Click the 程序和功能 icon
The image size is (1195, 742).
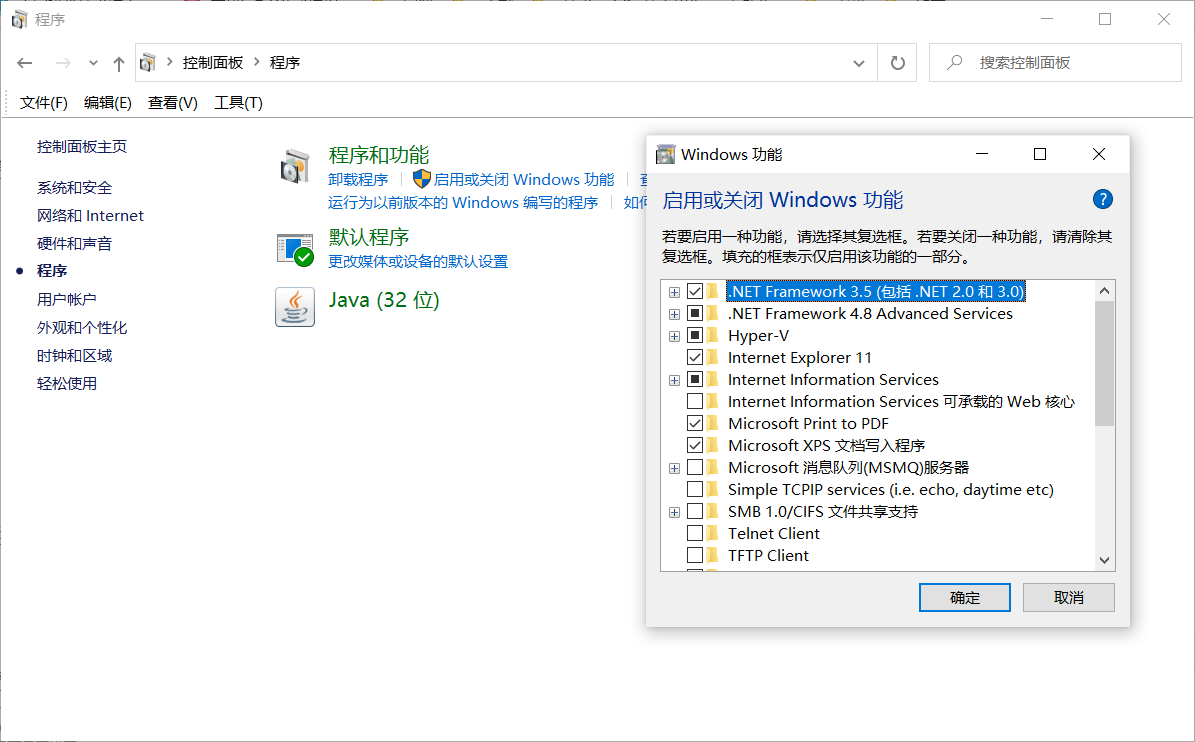point(295,167)
